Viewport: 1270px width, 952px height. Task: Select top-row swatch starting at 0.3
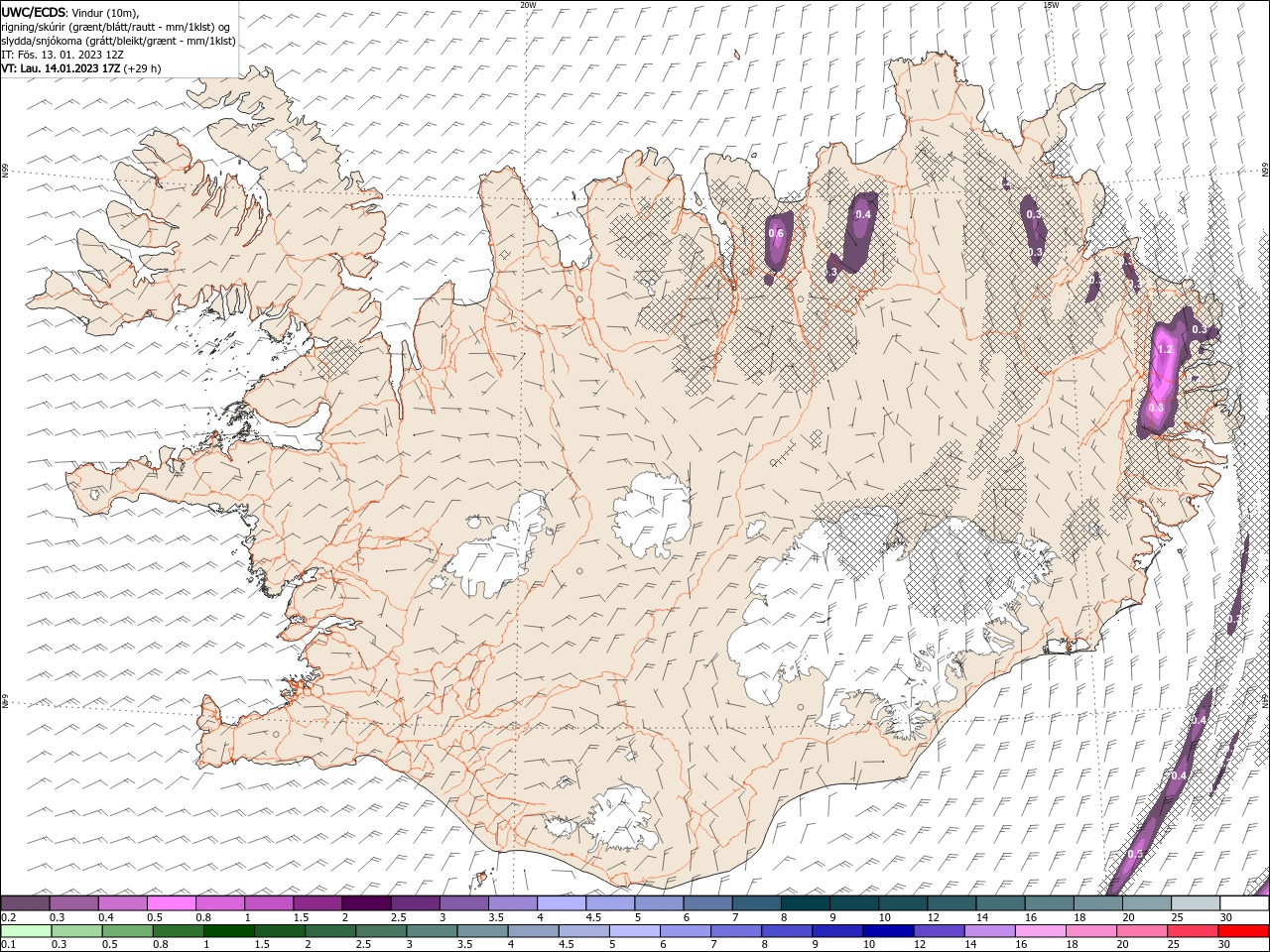73,903
